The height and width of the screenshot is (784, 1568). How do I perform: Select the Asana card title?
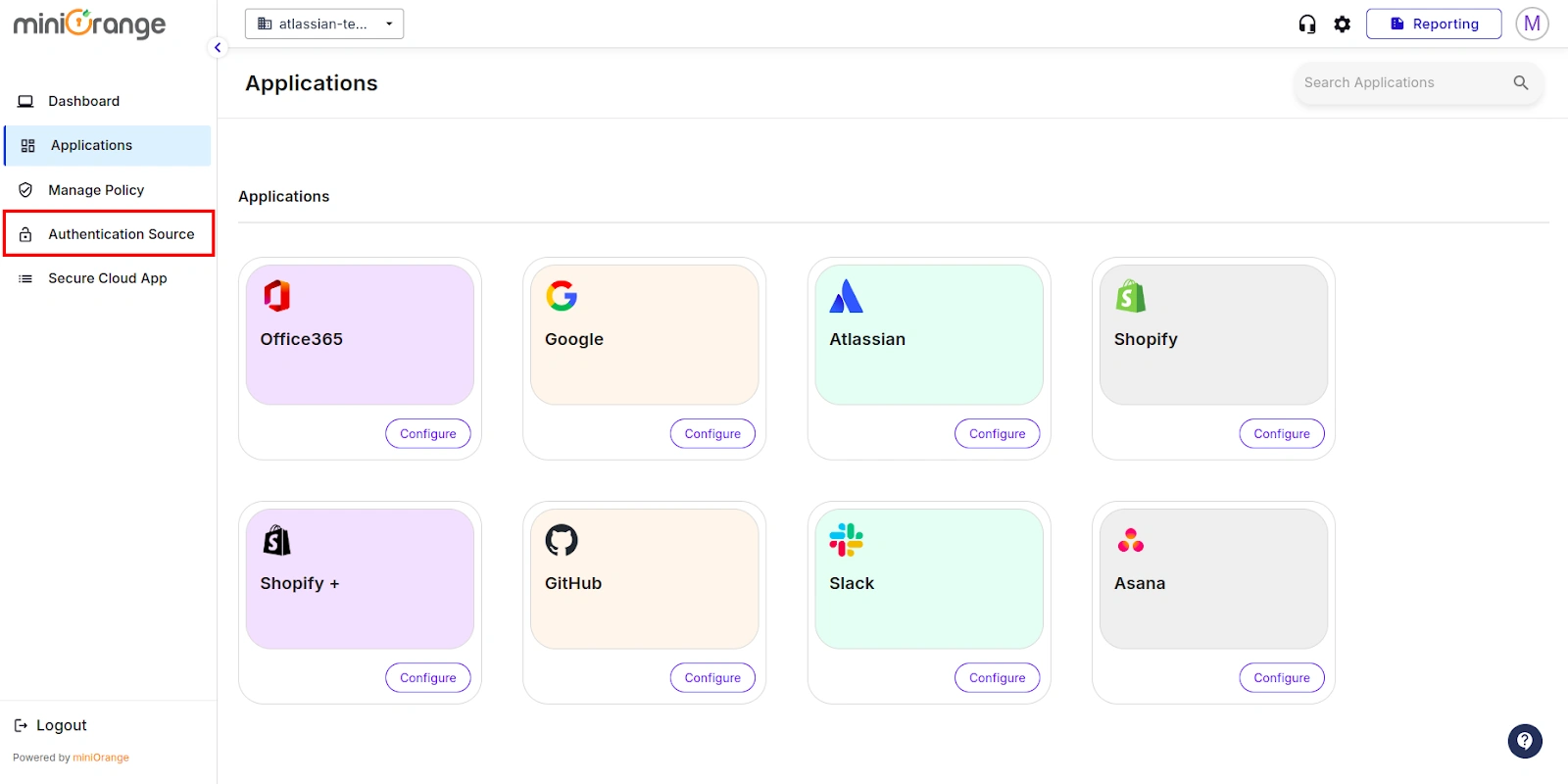[x=1140, y=583]
